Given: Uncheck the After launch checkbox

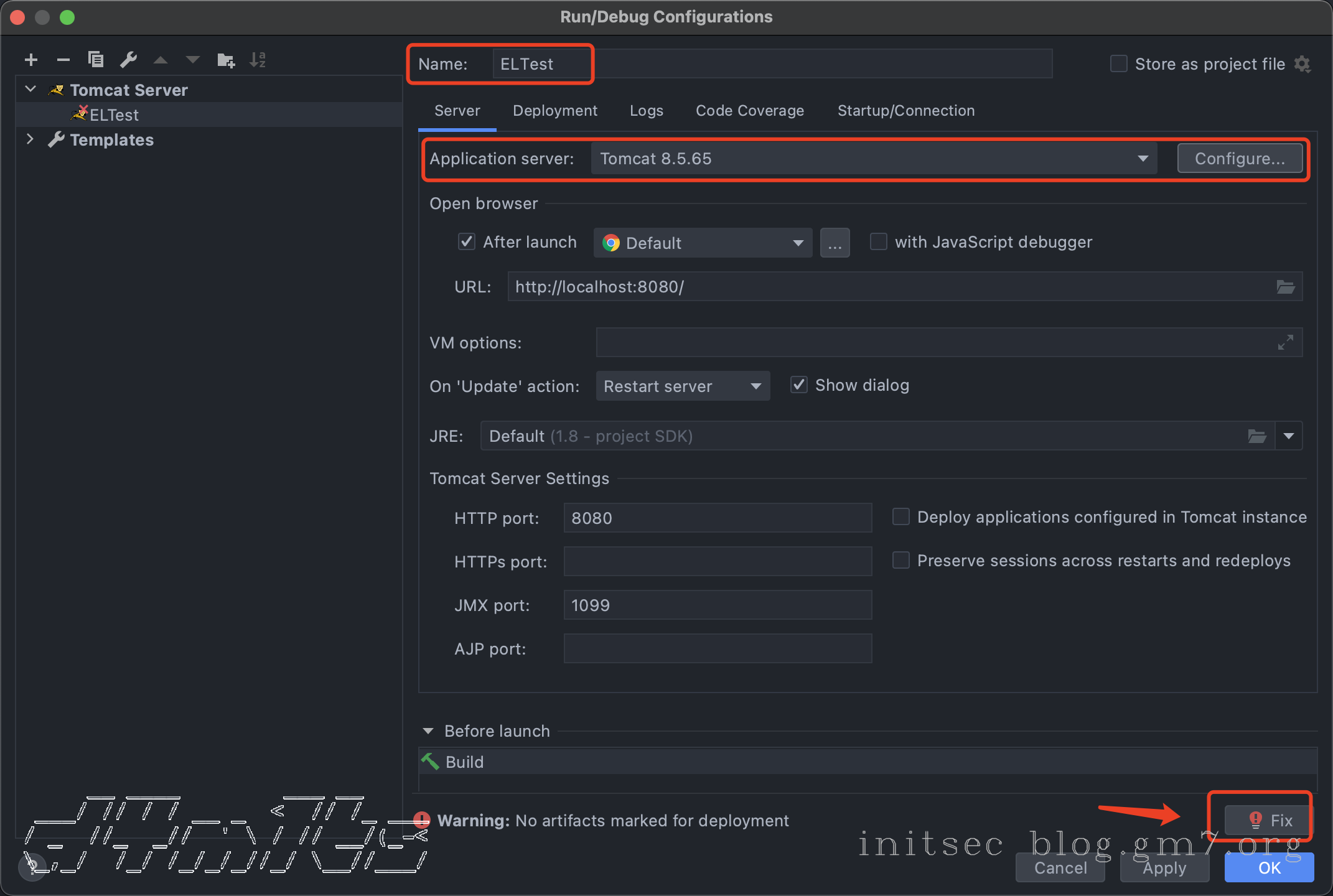Looking at the screenshot, I should (x=466, y=241).
